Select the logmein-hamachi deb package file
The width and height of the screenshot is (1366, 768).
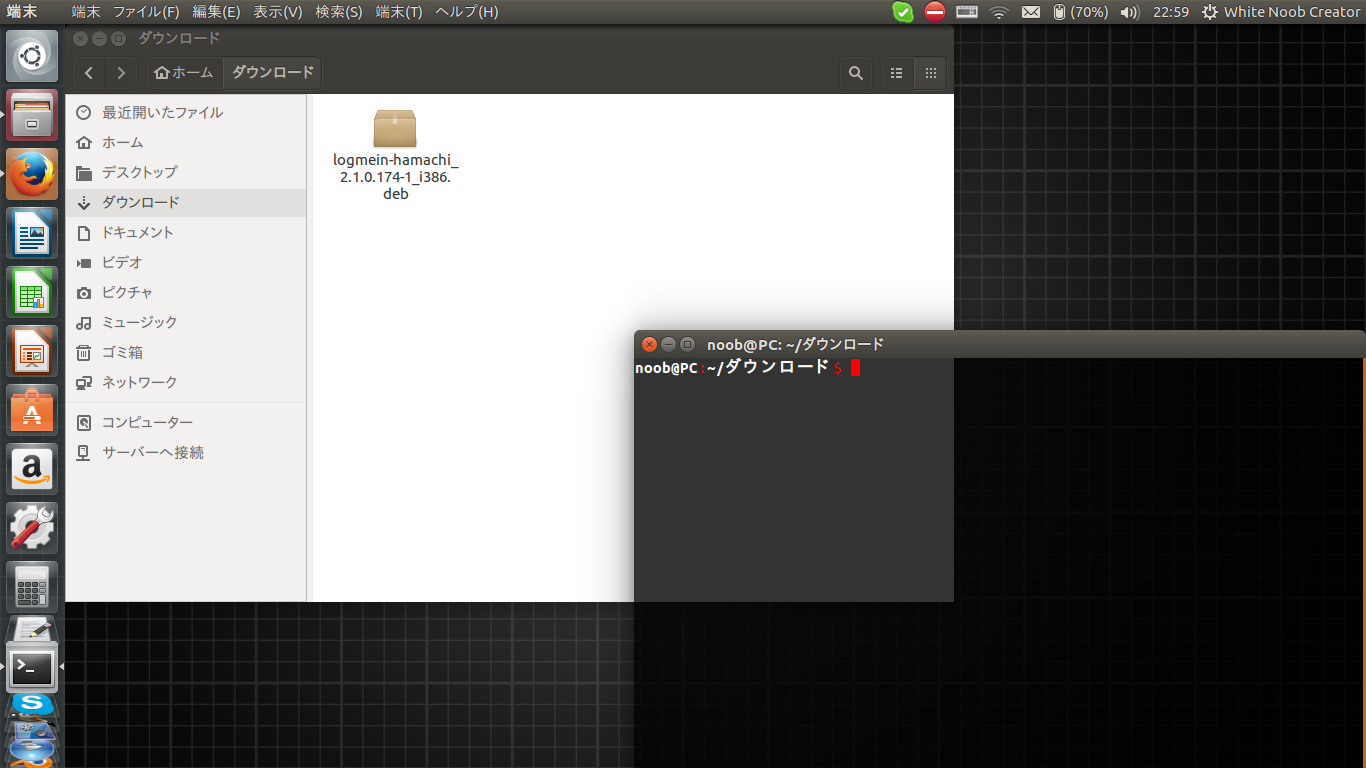coord(395,154)
